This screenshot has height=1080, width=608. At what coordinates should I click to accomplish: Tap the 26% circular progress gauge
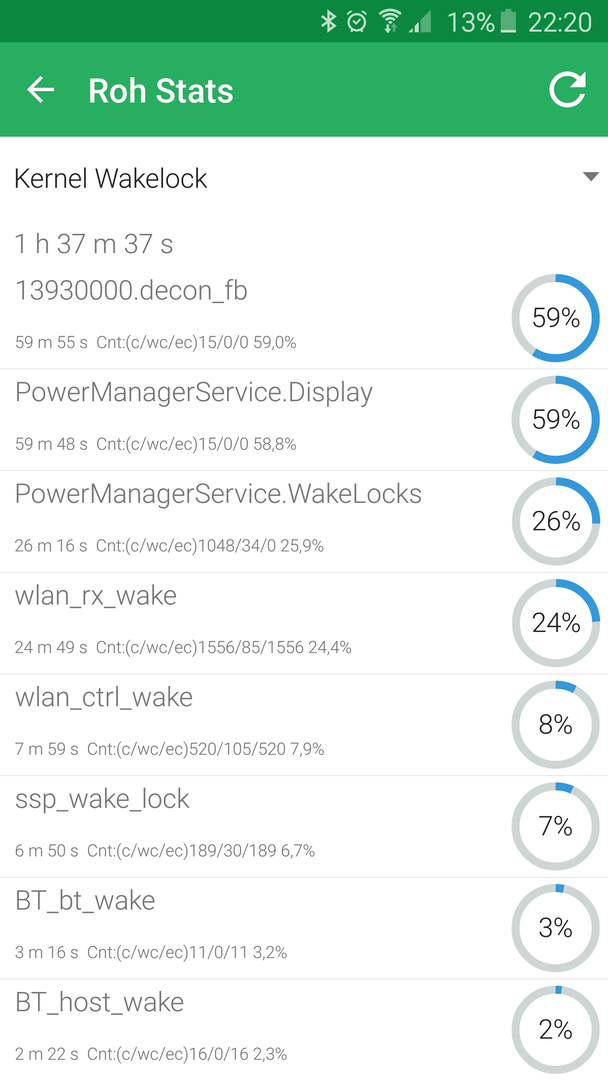point(556,521)
